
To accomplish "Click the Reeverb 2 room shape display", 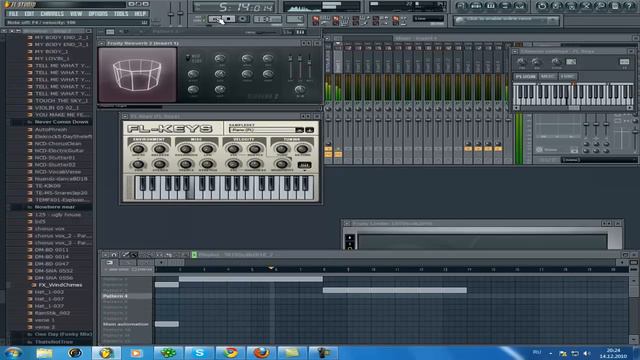I will pos(138,75).
